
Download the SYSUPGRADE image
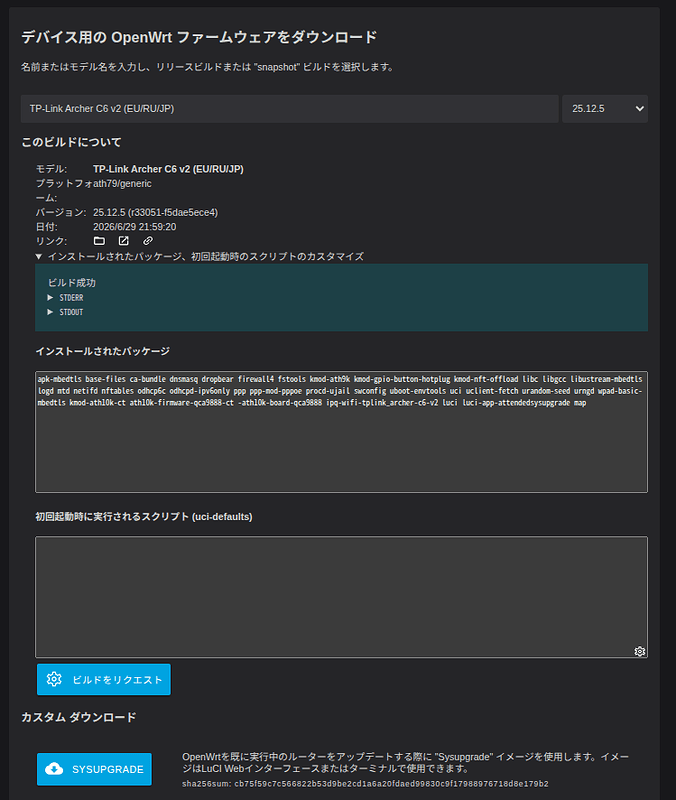click(x=94, y=769)
